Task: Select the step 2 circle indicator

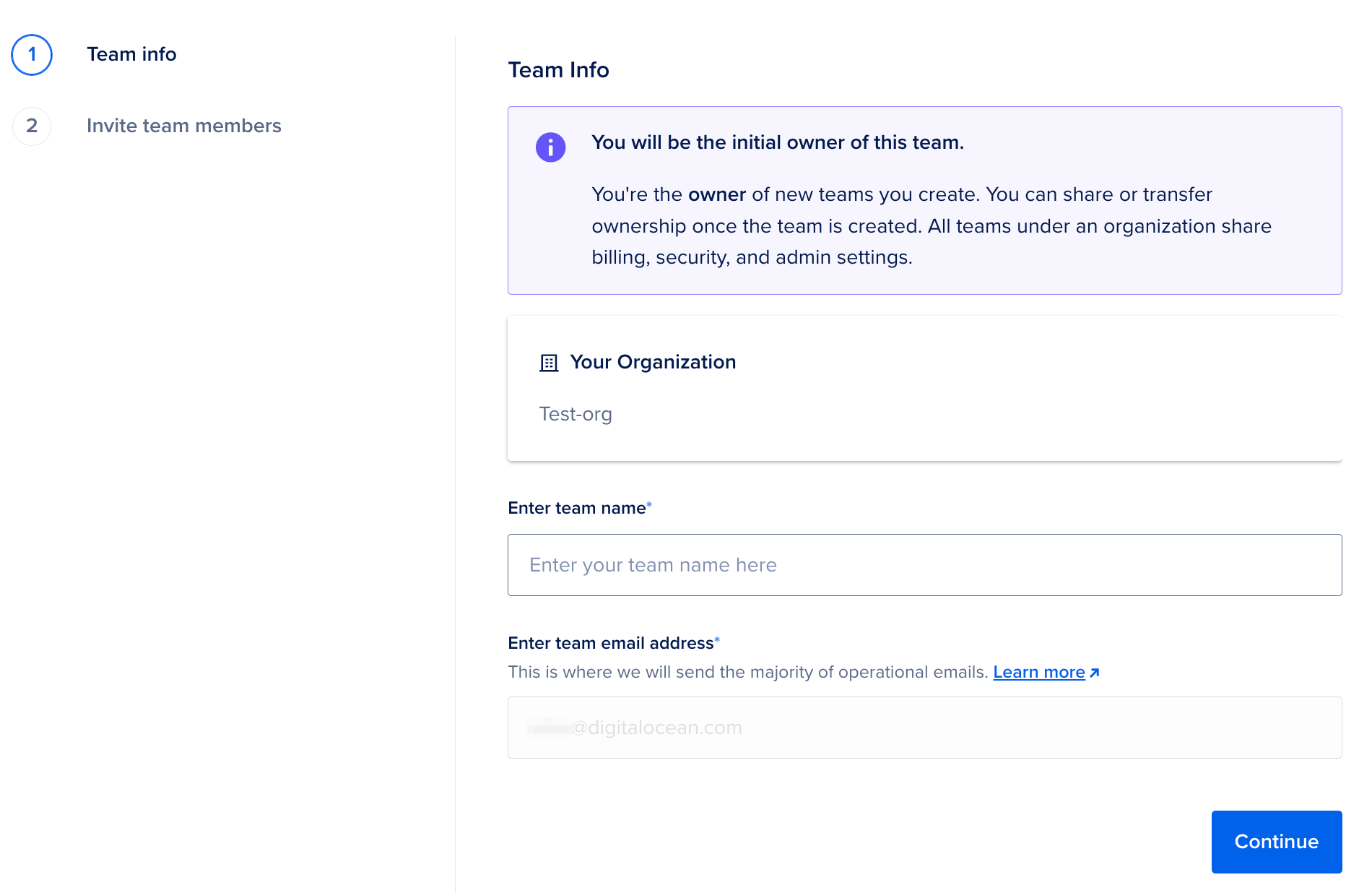Action: click(32, 126)
